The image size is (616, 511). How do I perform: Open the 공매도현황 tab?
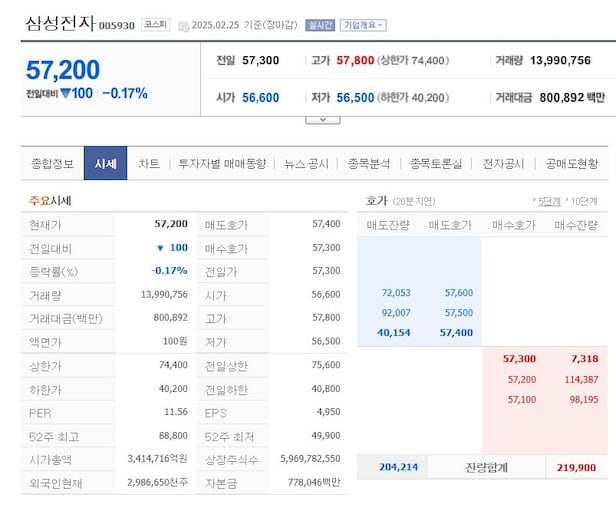[x=572, y=164]
